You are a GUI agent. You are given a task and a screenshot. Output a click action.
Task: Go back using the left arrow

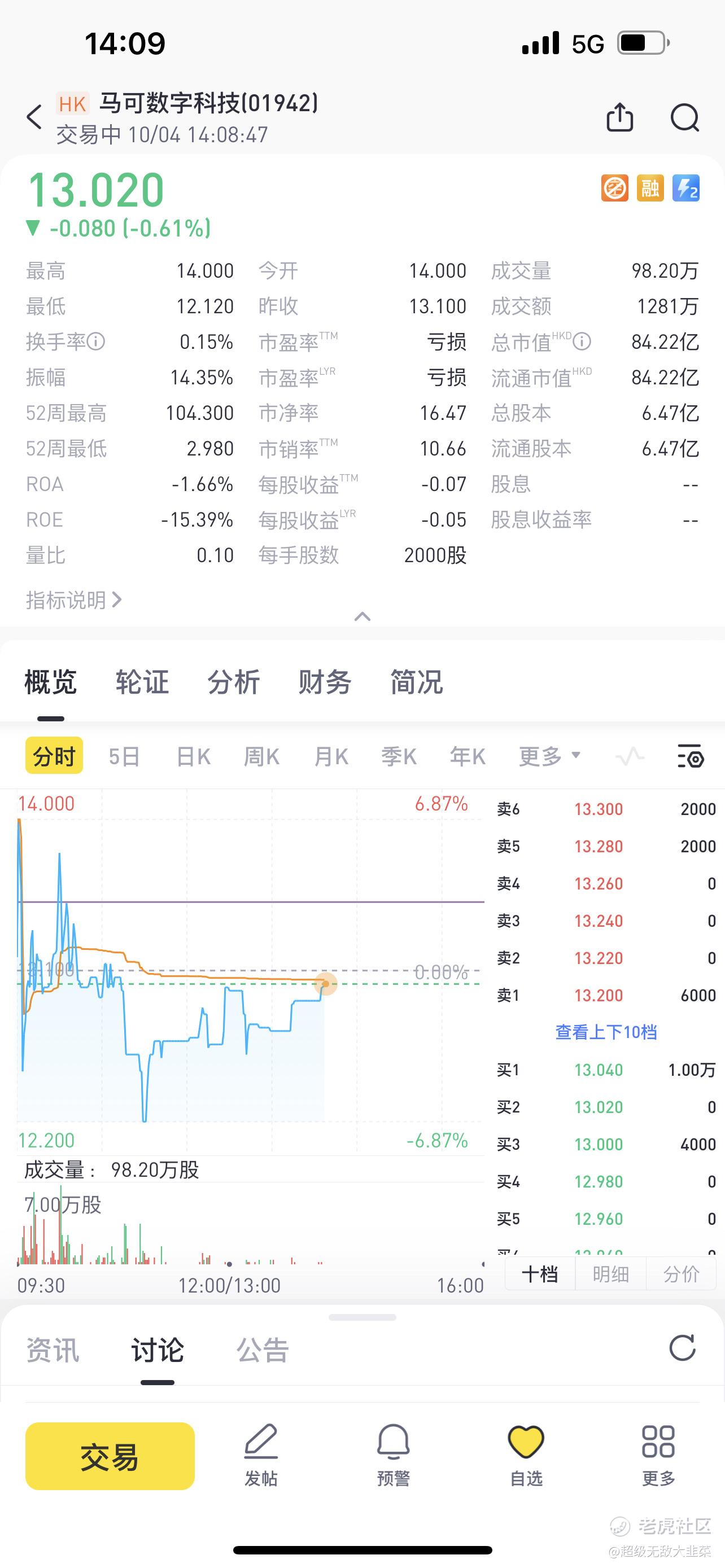(34, 117)
